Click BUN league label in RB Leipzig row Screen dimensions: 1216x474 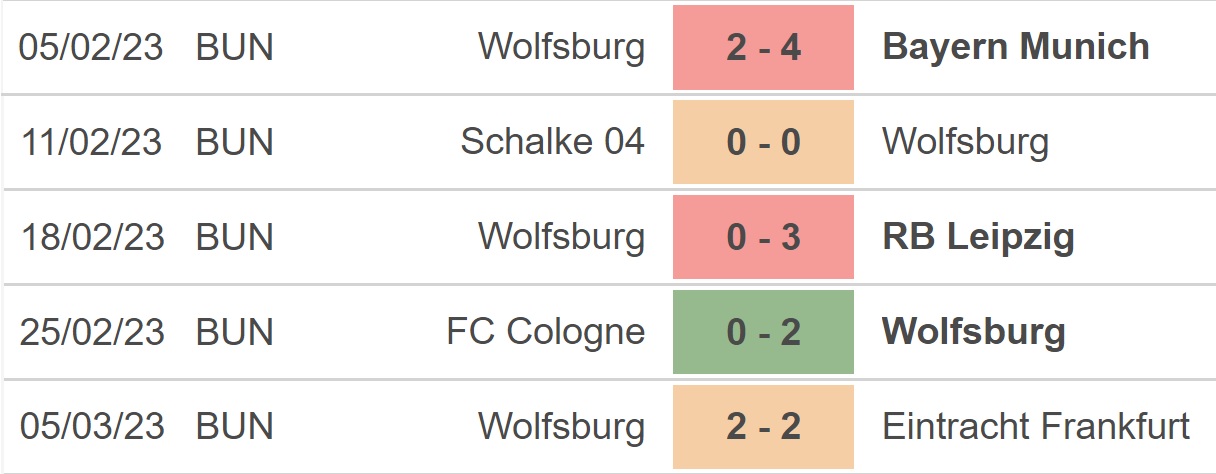[x=234, y=237]
